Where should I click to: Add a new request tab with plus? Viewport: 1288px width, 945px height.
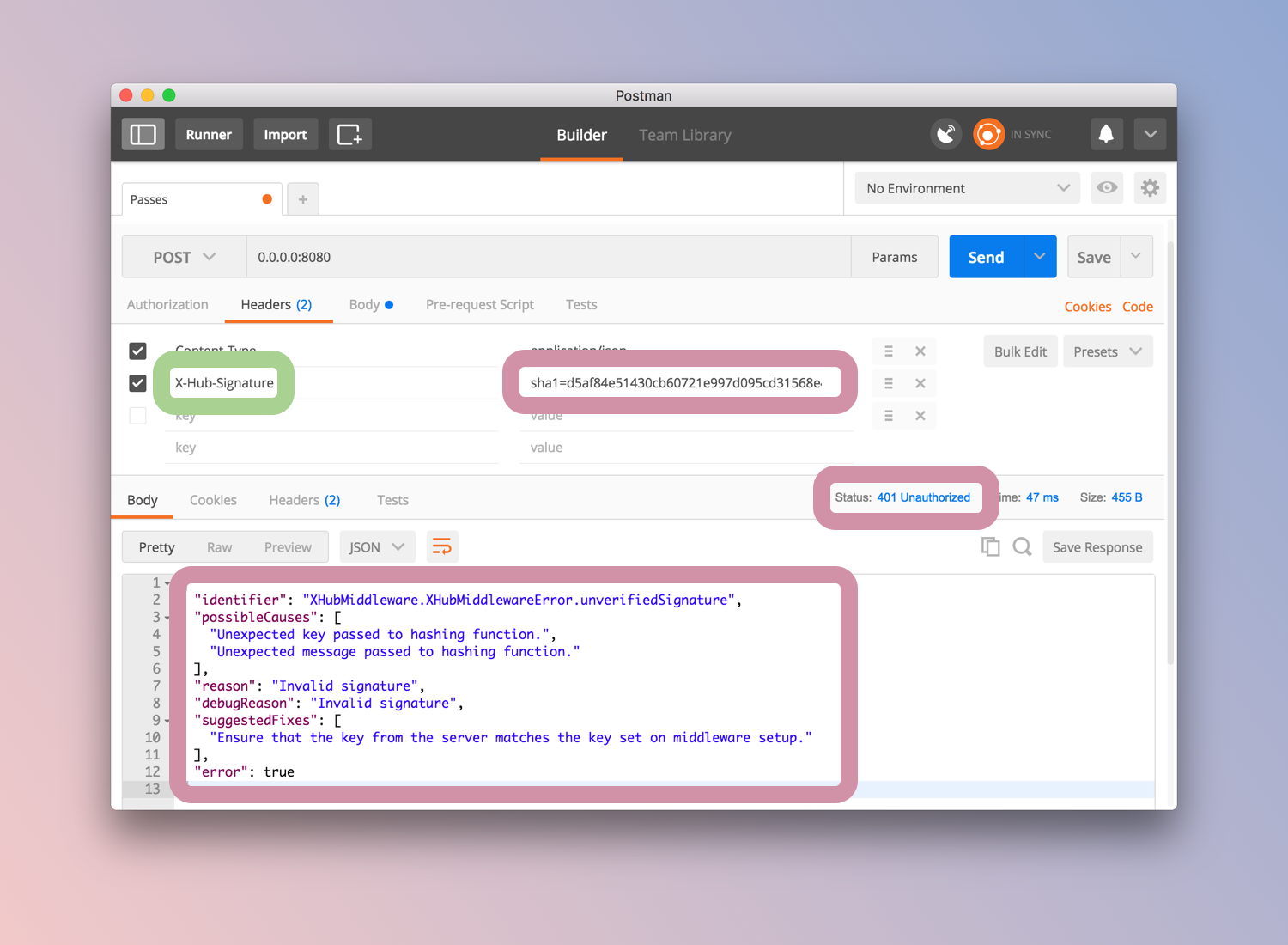pos(303,199)
